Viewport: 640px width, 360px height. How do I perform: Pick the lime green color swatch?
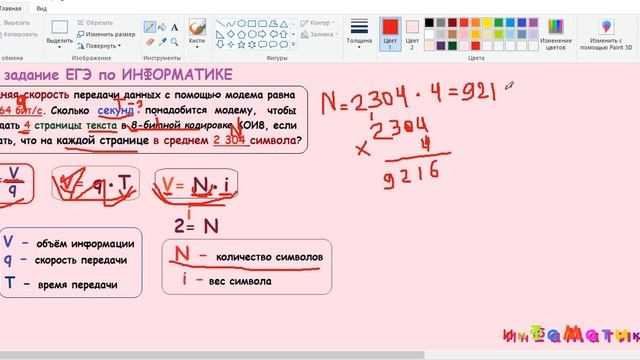[498, 34]
